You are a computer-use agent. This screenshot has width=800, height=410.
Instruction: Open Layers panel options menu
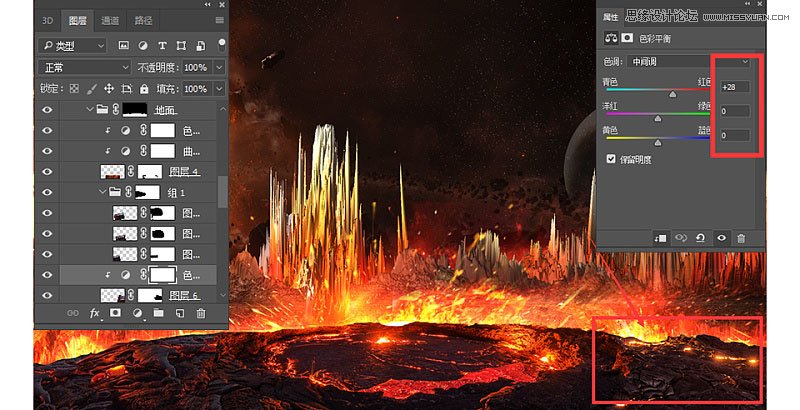point(219,20)
